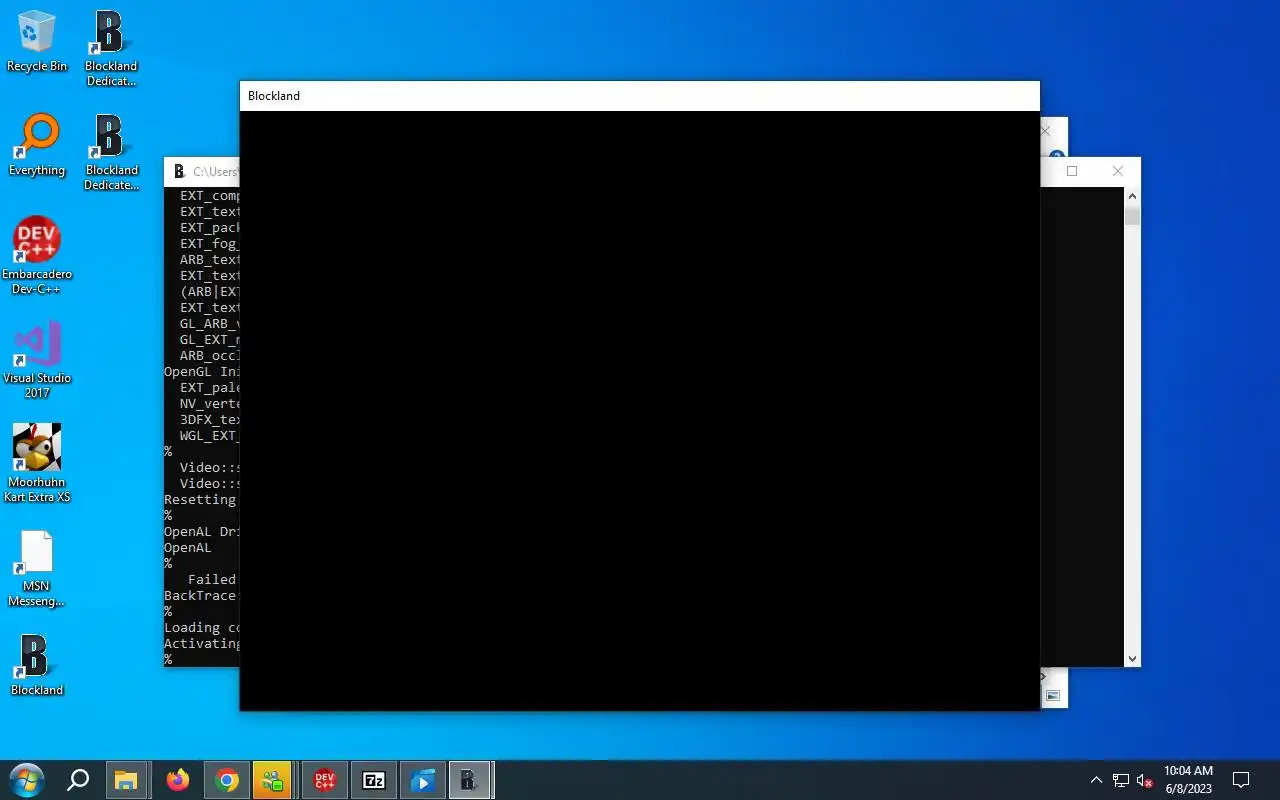Open the Recycle Bin desktop icon
This screenshot has width=1280, height=800.
click(x=37, y=42)
